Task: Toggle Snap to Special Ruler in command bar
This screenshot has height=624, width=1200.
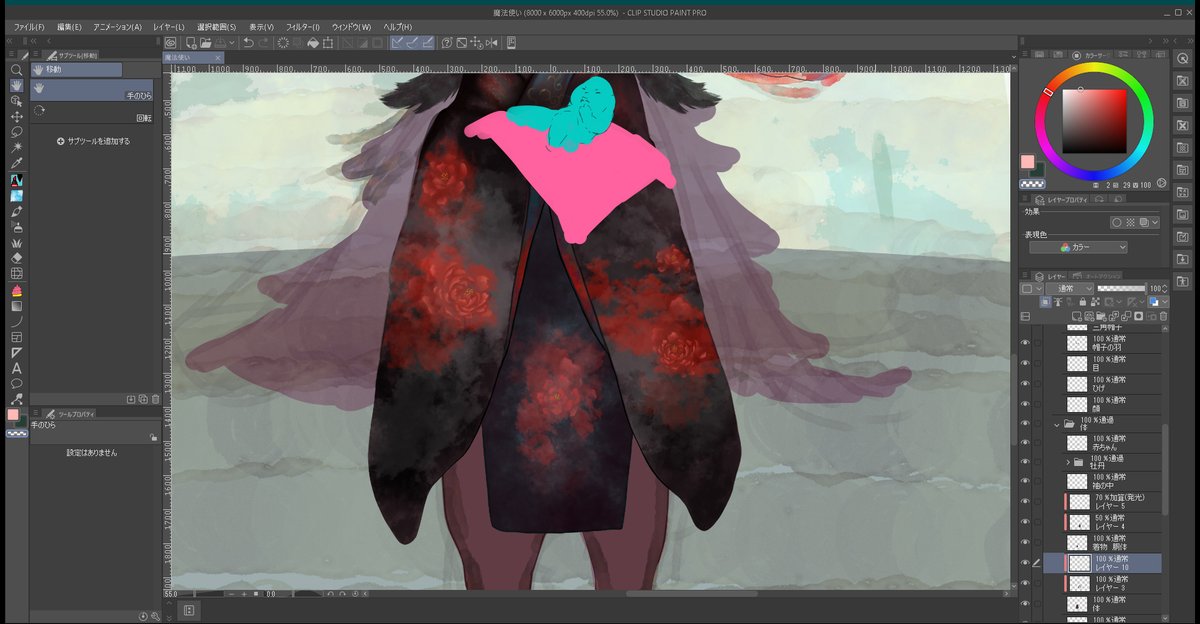Action: click(x=412, y=43)
